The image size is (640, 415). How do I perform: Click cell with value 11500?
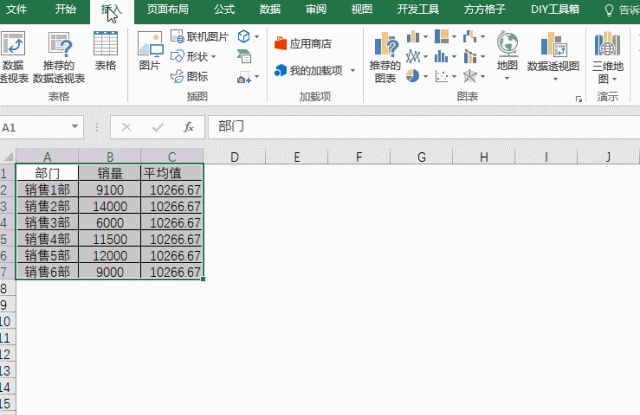110,239
